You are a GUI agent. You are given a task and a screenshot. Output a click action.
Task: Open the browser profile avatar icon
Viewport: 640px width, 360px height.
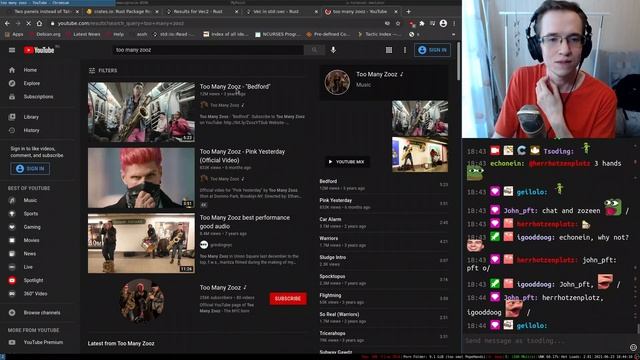tap(443, 24)
